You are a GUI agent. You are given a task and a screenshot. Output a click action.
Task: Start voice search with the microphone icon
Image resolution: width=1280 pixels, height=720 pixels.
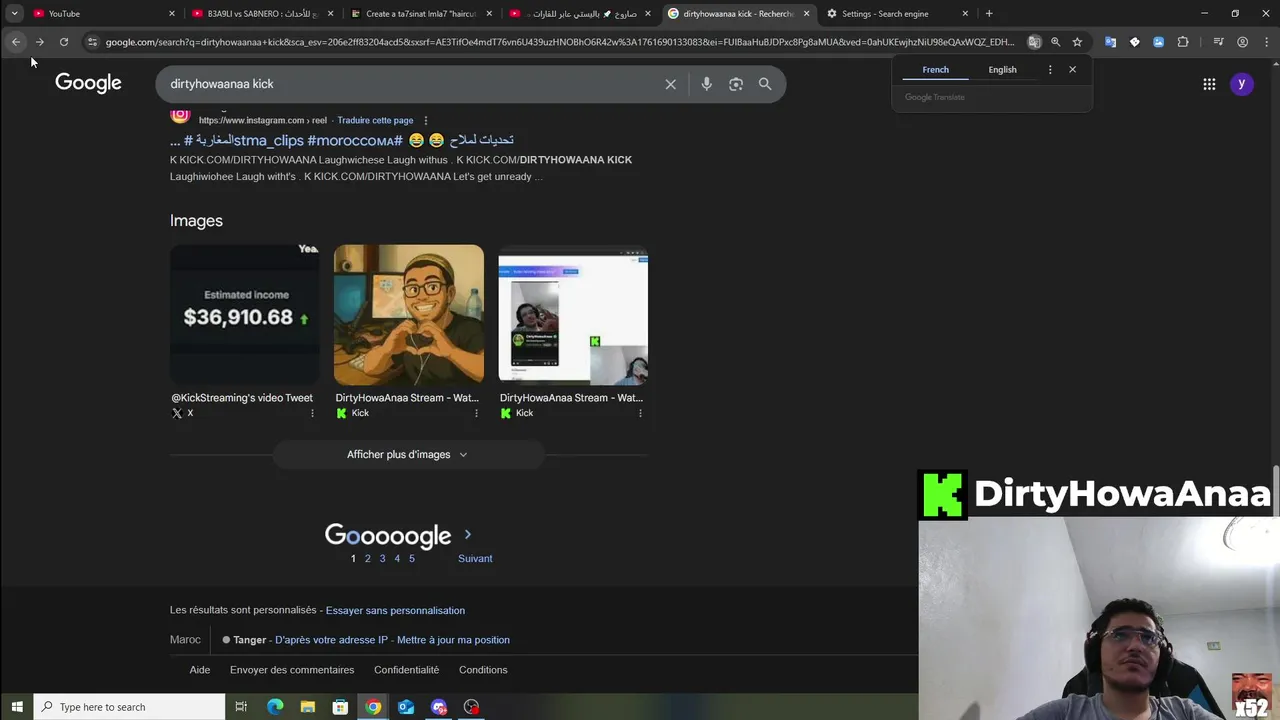click(x=706, y=84)
